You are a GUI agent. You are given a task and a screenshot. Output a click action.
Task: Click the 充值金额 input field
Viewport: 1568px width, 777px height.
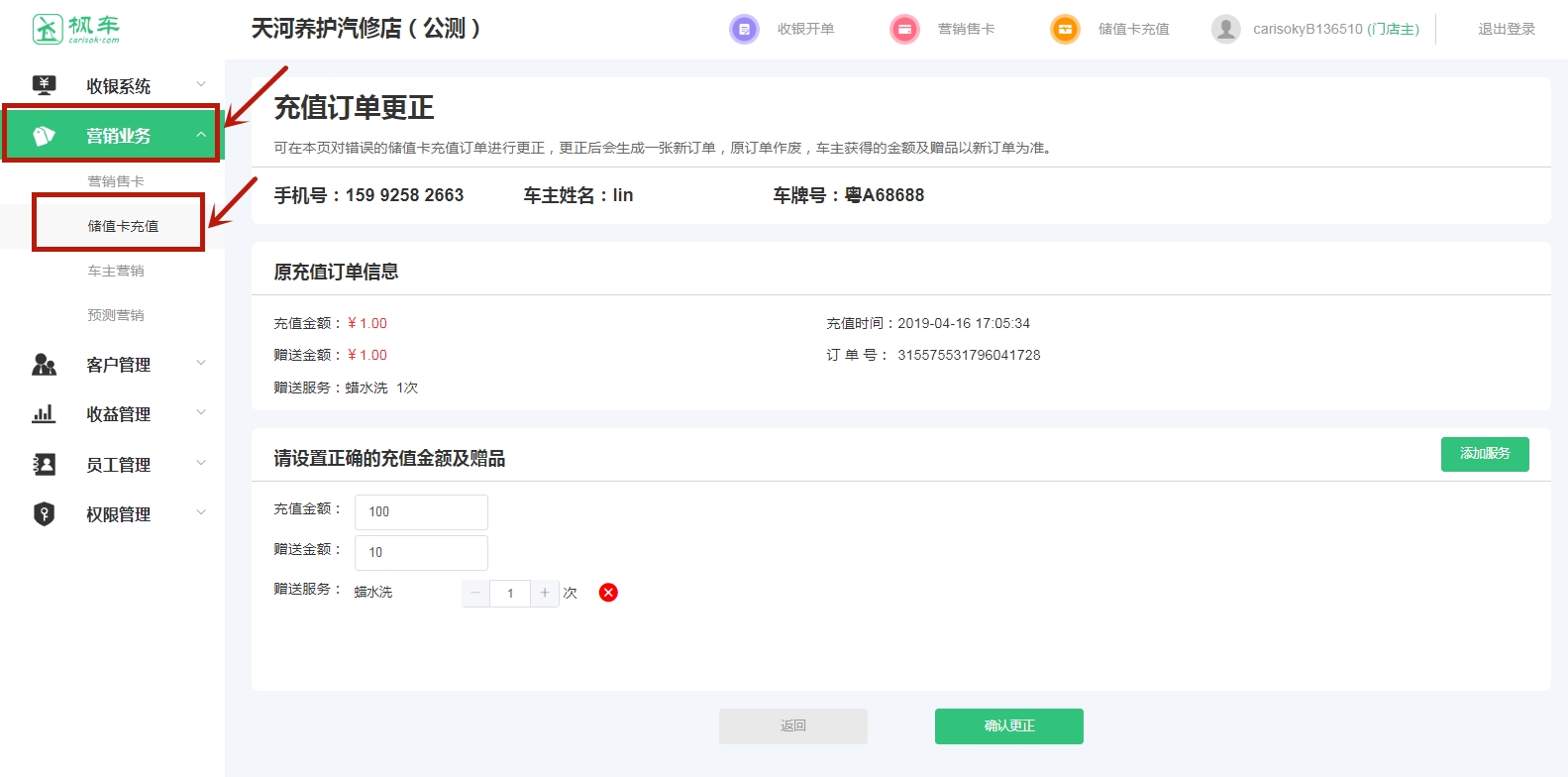(x=421, y=512)
